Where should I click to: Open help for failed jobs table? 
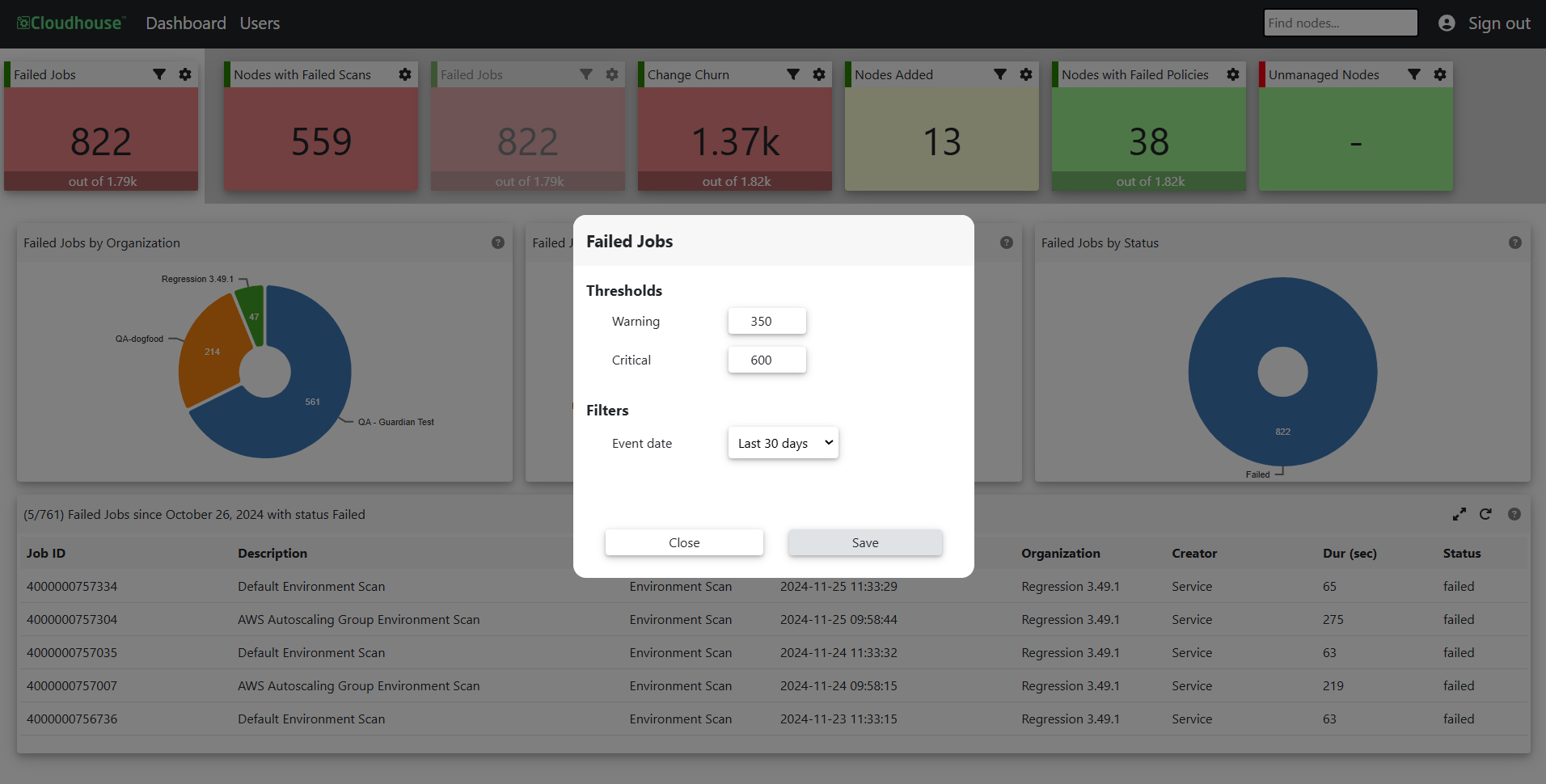(1514, 514)
